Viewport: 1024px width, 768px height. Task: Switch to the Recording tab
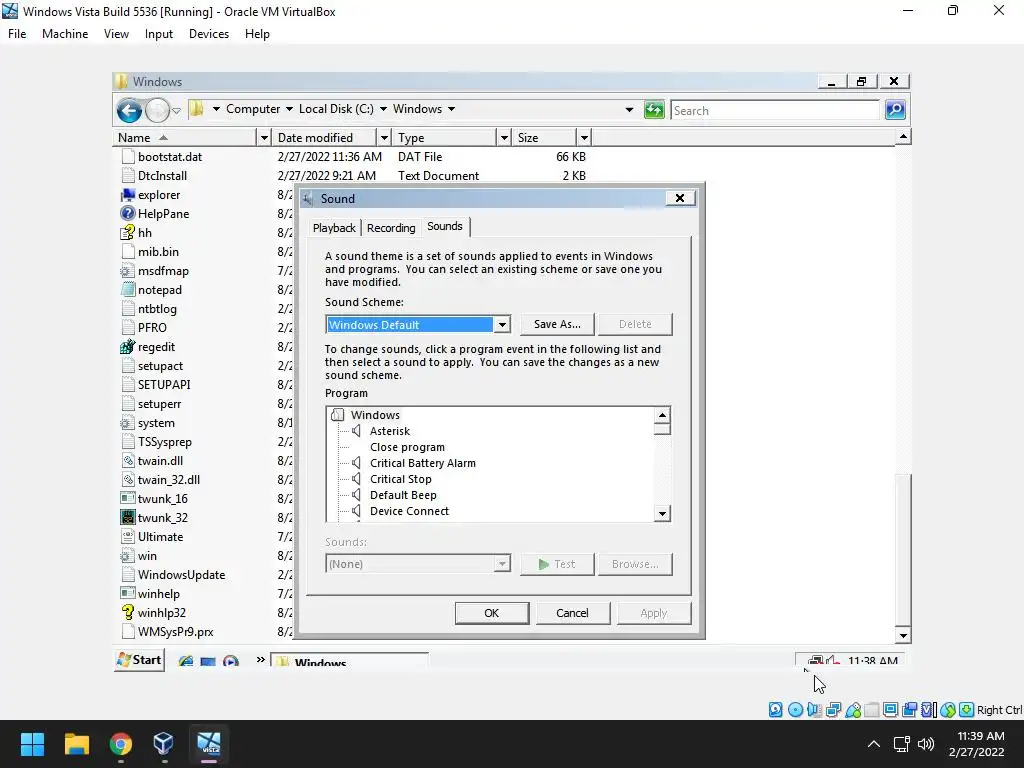click(391, 228)
